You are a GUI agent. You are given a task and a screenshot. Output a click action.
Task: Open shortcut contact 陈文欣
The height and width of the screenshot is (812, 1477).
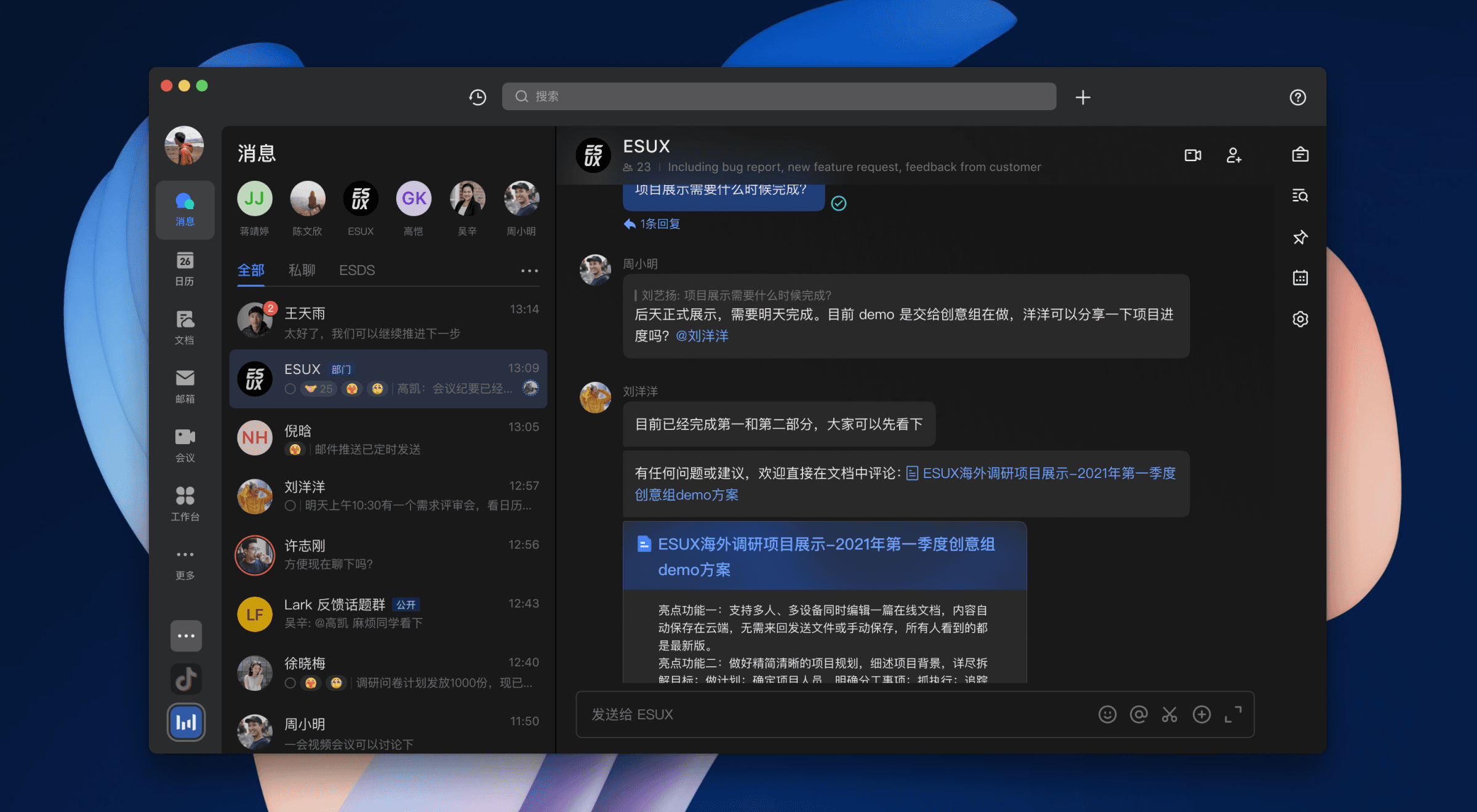pyautogui.click(x=307, y=209)
